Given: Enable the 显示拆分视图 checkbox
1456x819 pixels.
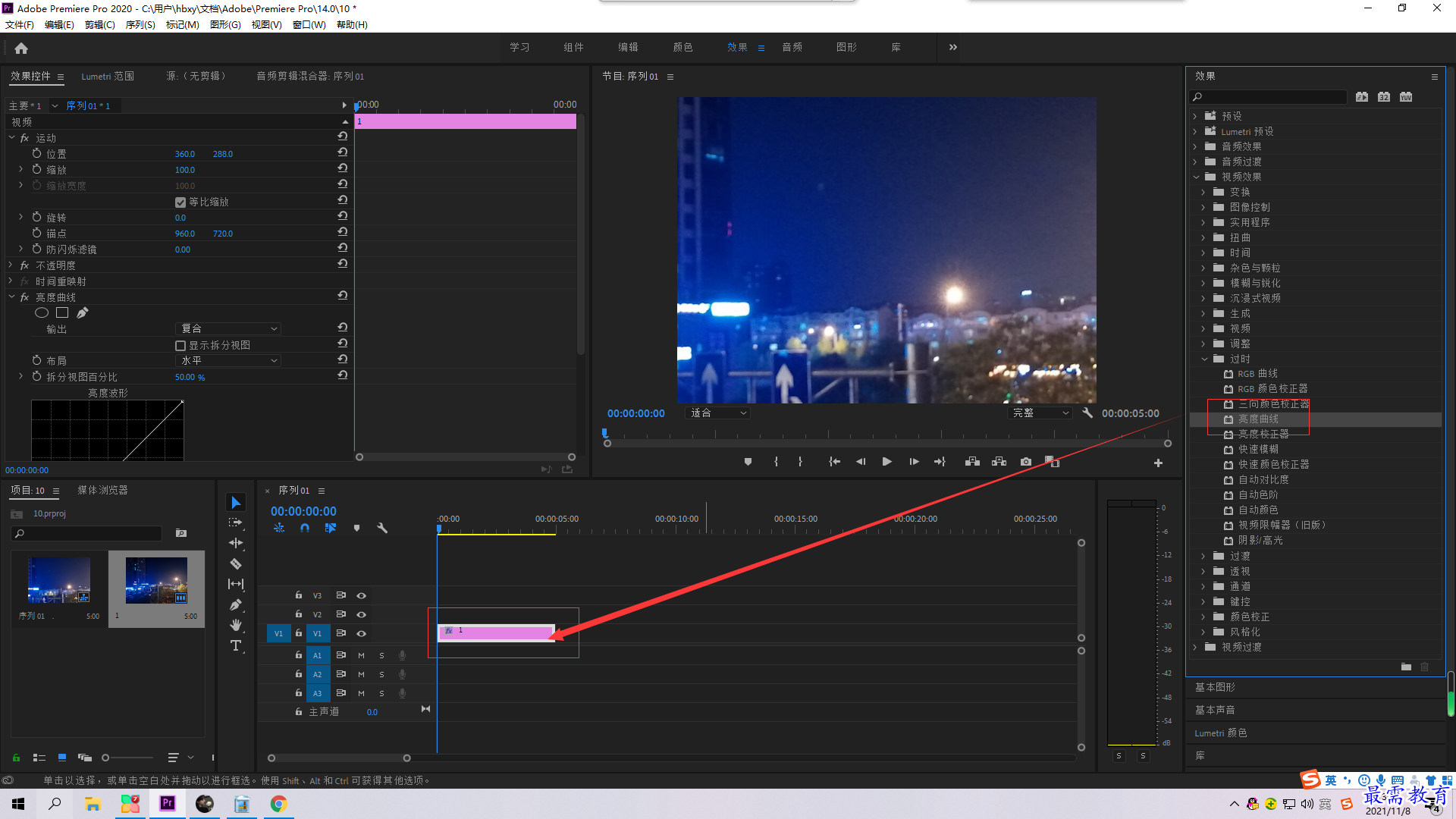Looking at the screenshot, I should (x=180, y=345).
